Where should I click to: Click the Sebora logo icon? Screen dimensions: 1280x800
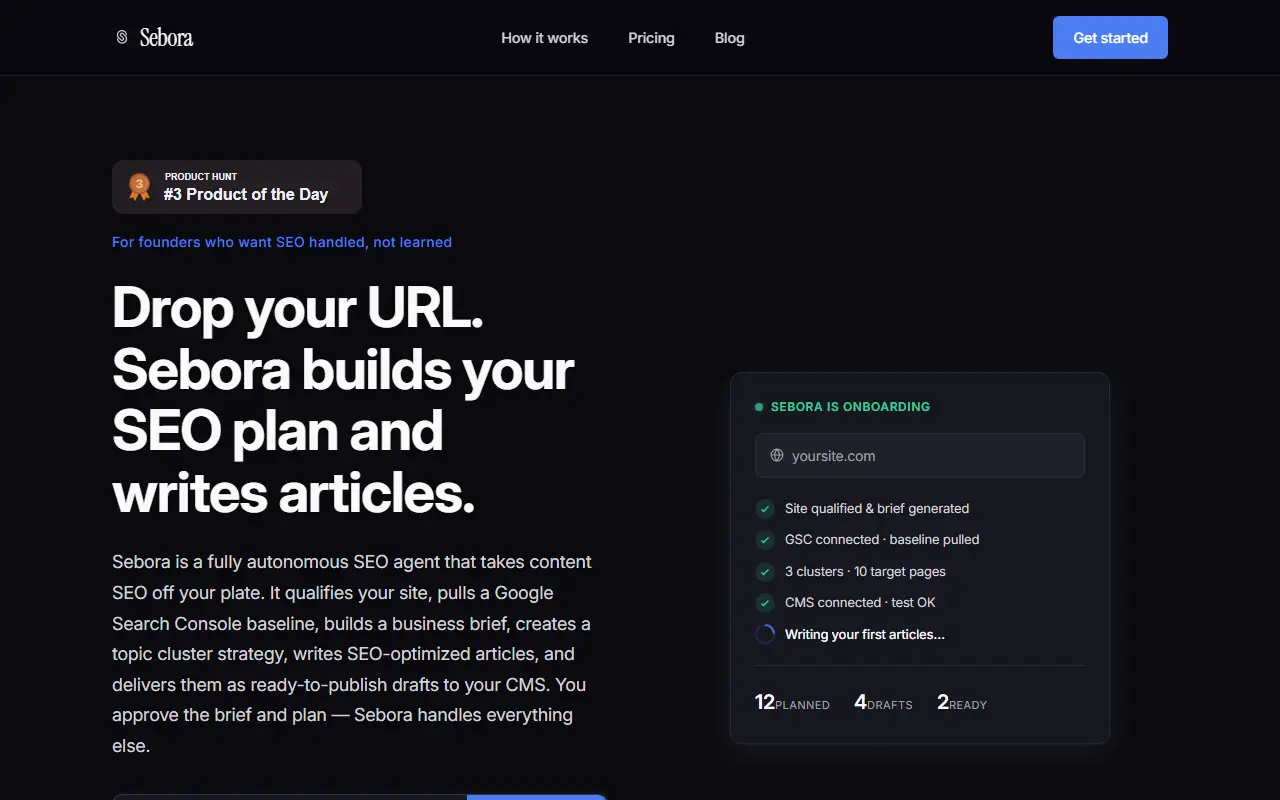point(122,38)
